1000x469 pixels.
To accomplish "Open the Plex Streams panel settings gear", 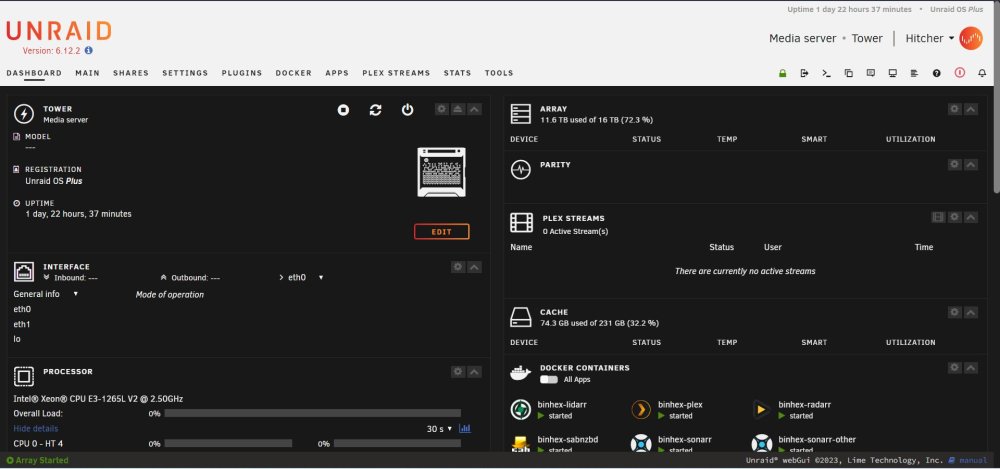I will (954, 218).
